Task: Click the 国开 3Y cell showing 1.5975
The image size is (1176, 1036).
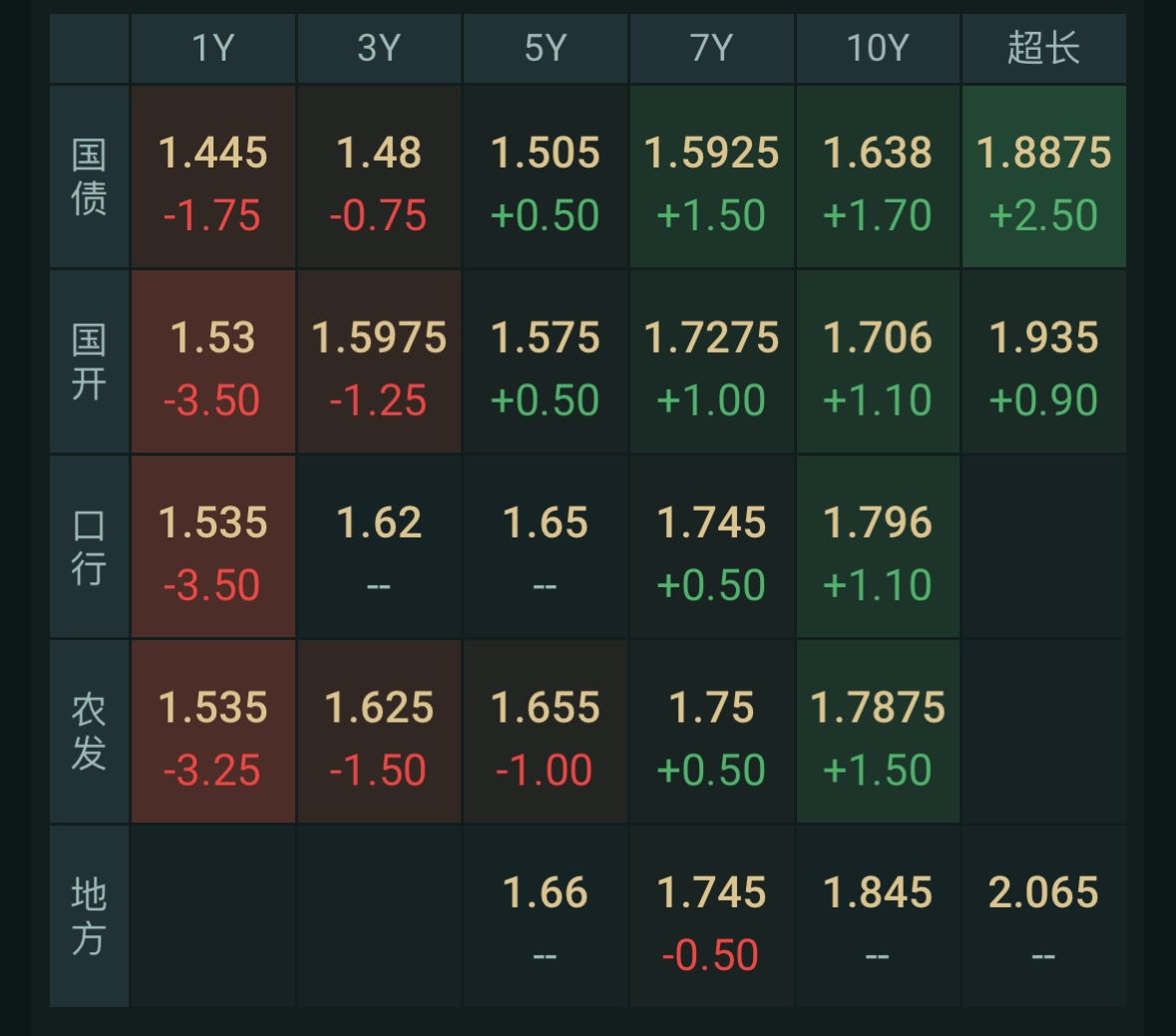Action: [379, 362]
